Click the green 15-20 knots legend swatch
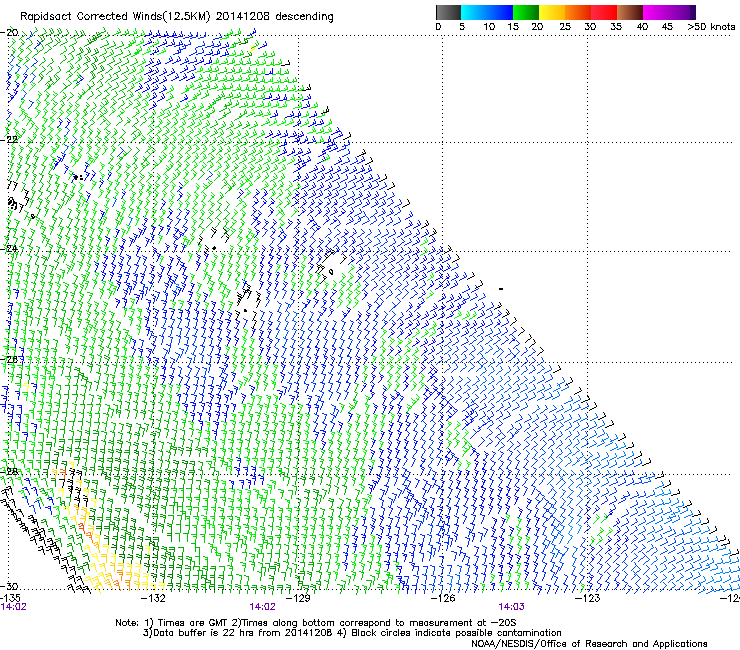 (526, 12)
